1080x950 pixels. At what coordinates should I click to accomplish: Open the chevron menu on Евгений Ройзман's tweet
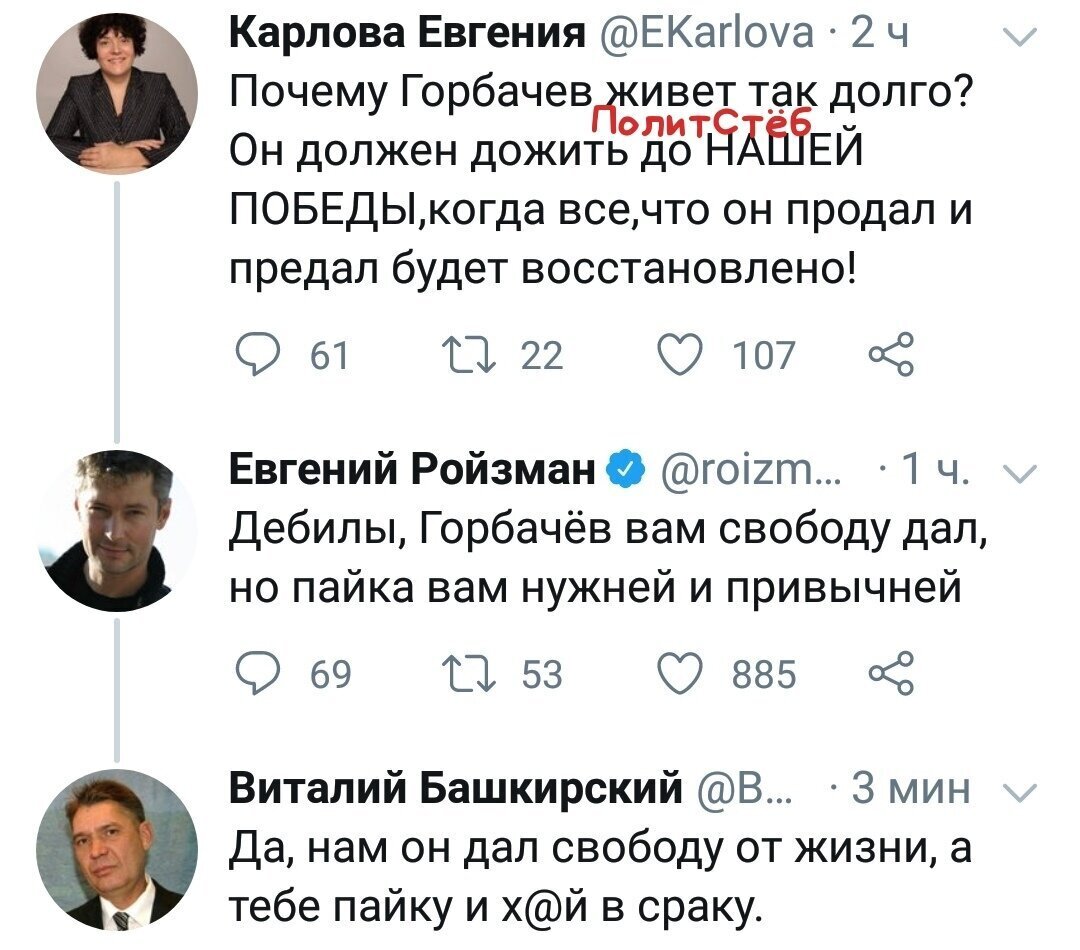point(1020,473)
